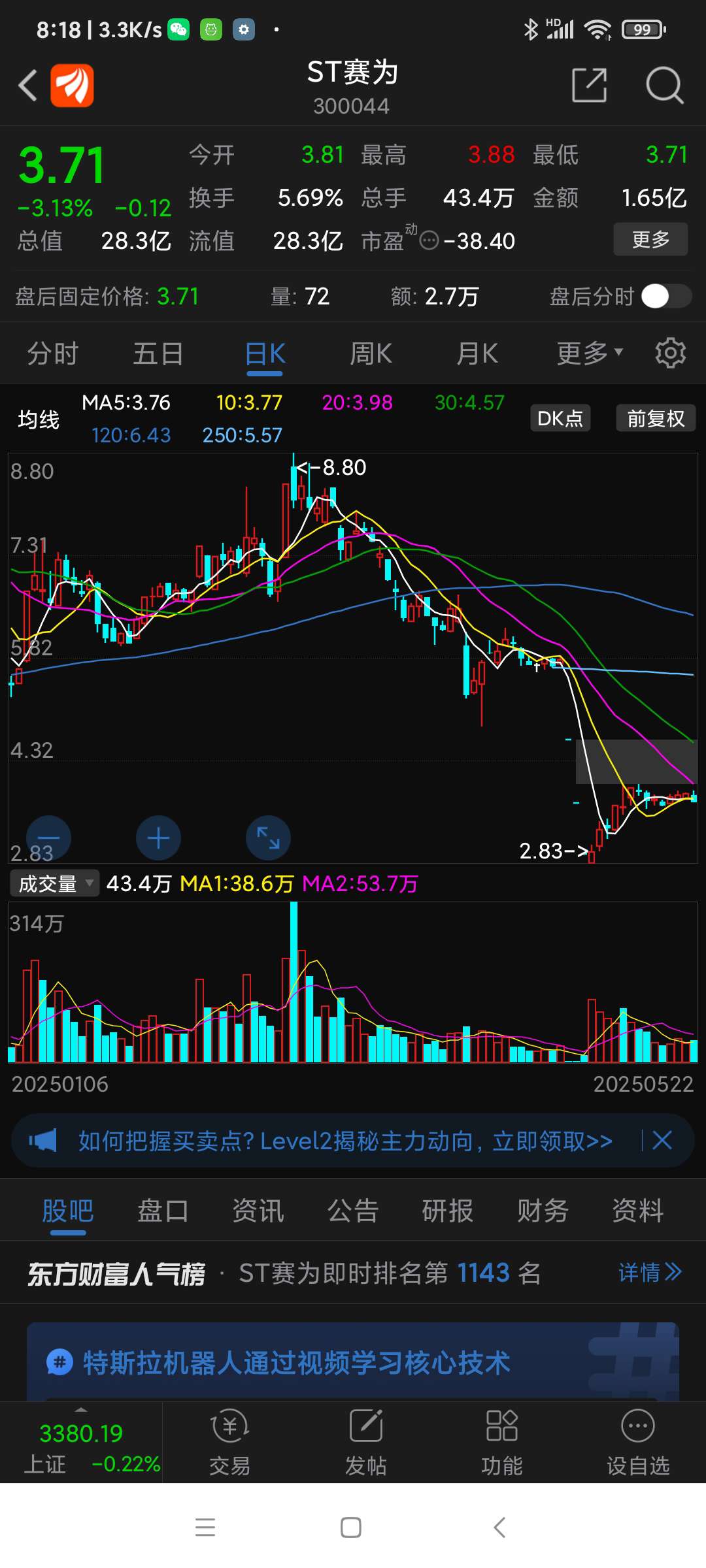Viewport: 706px width, 1568px height.
Task: Toggle the 盘后分时 switch
Action: point(666,296)
